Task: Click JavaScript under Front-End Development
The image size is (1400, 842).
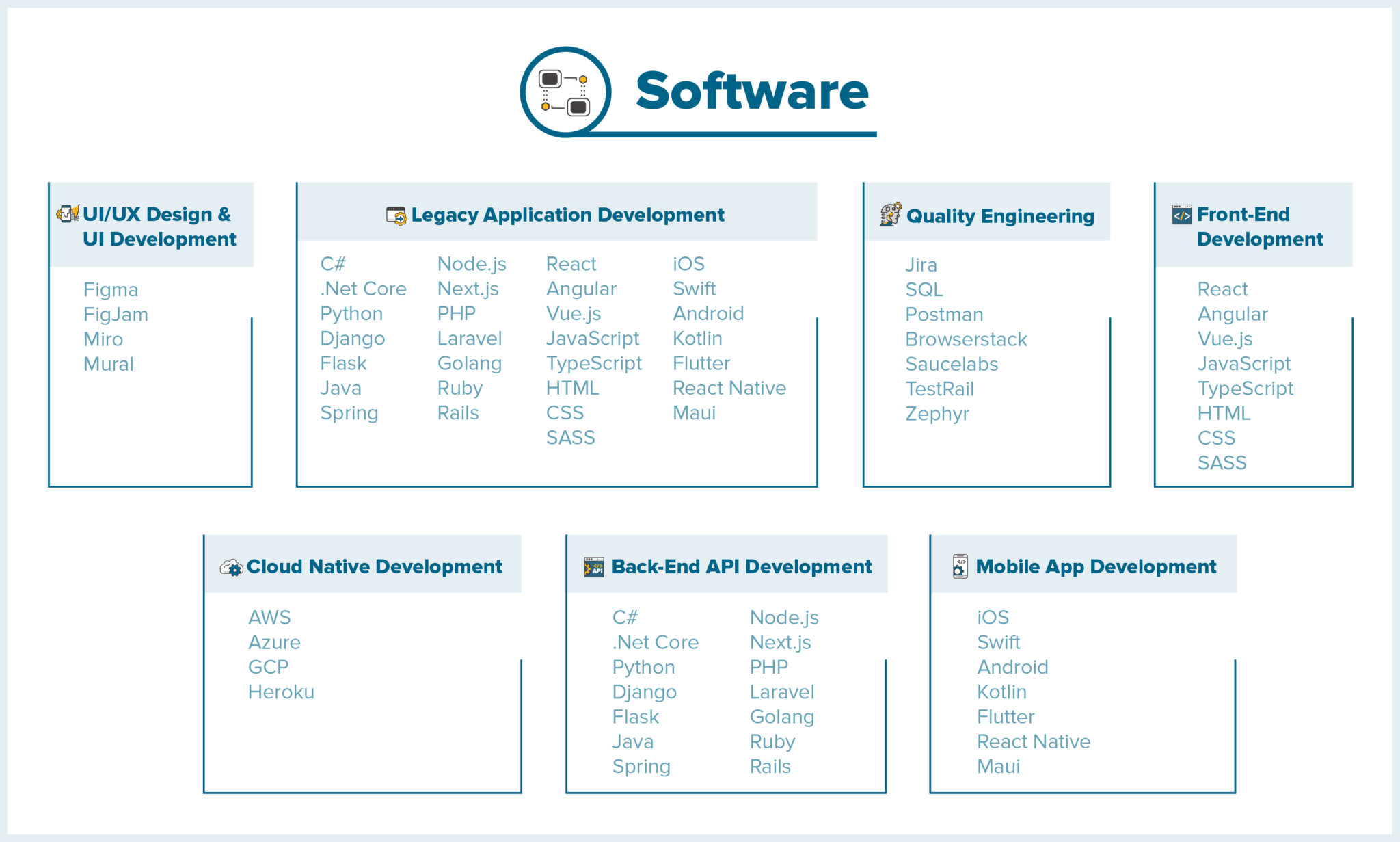Action: [x=1244, y=365]
